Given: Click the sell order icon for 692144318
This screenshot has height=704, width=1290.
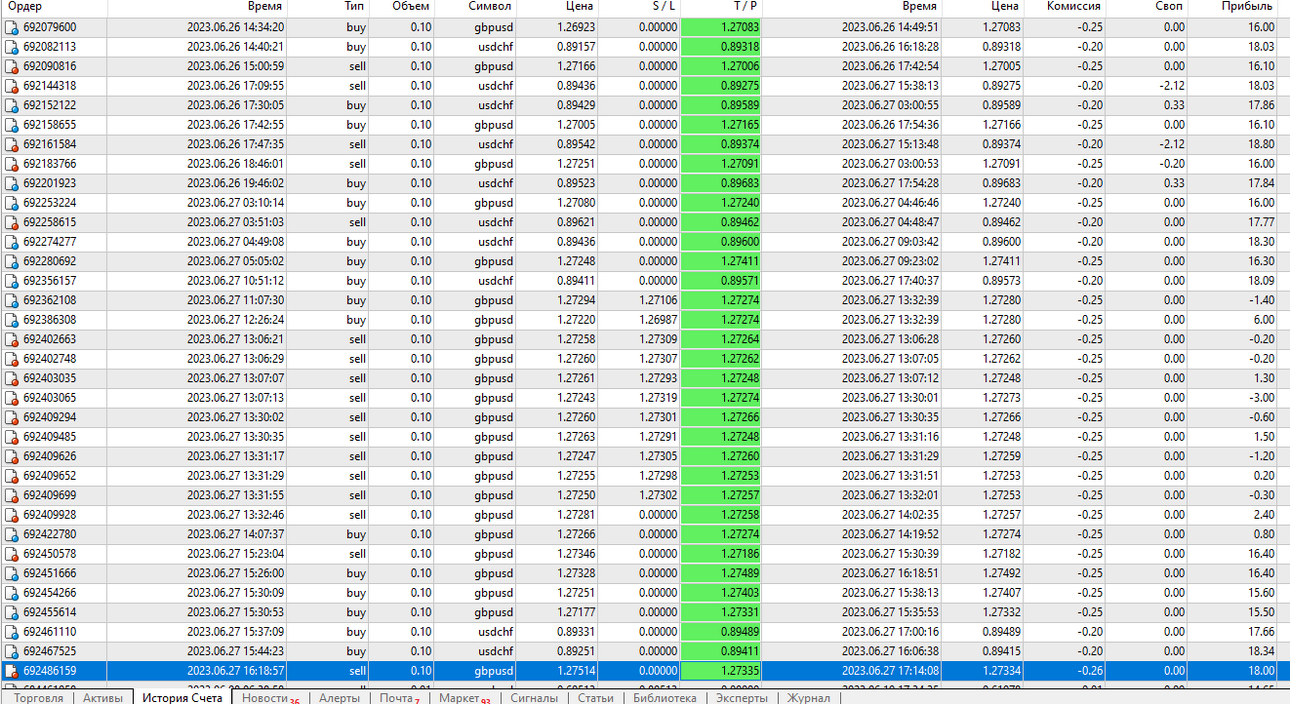Looking at the screenshot, I should 12,86.
